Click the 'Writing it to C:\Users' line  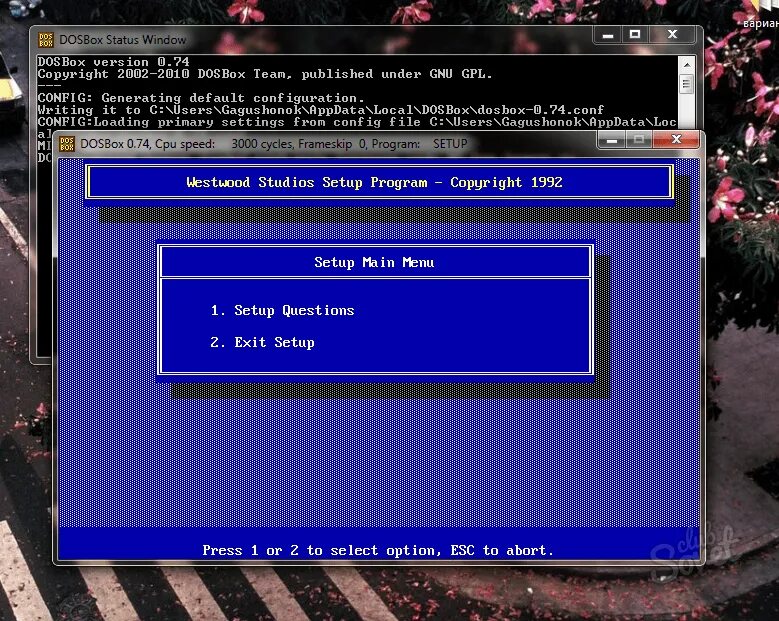point(321,110)
